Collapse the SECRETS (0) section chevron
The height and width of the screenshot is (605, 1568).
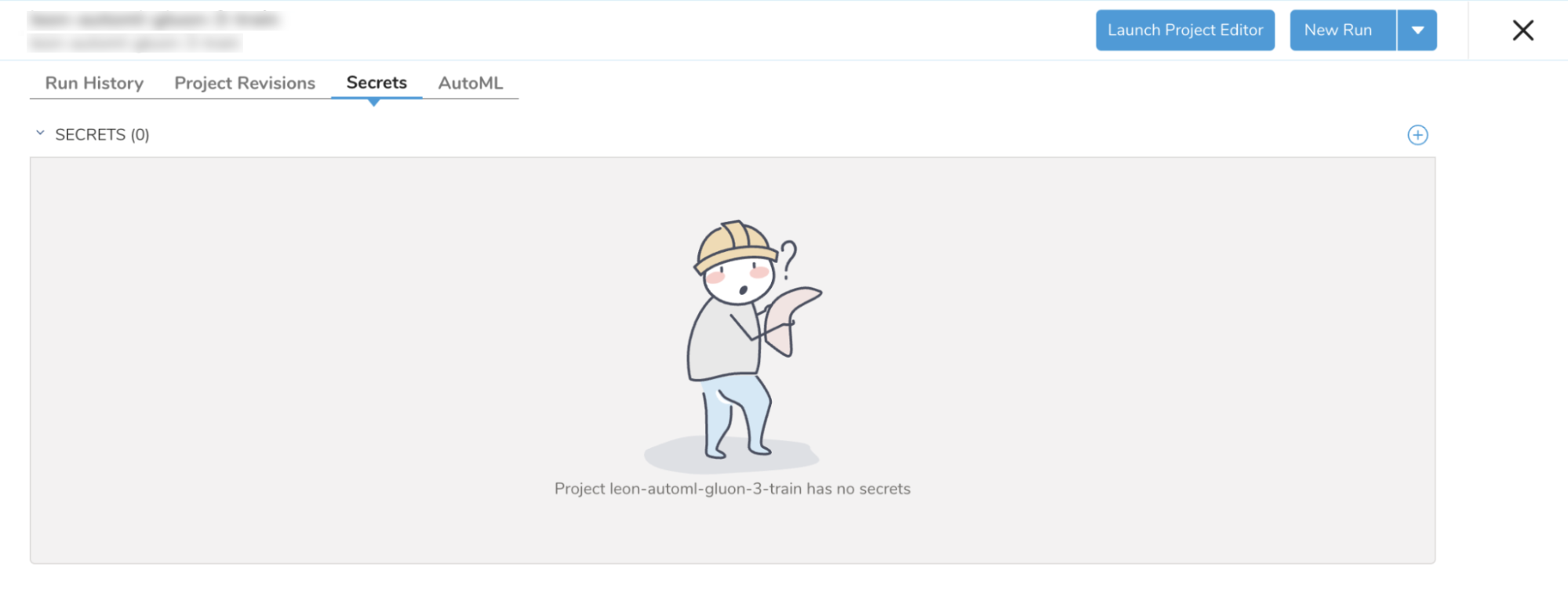point(40,133)
